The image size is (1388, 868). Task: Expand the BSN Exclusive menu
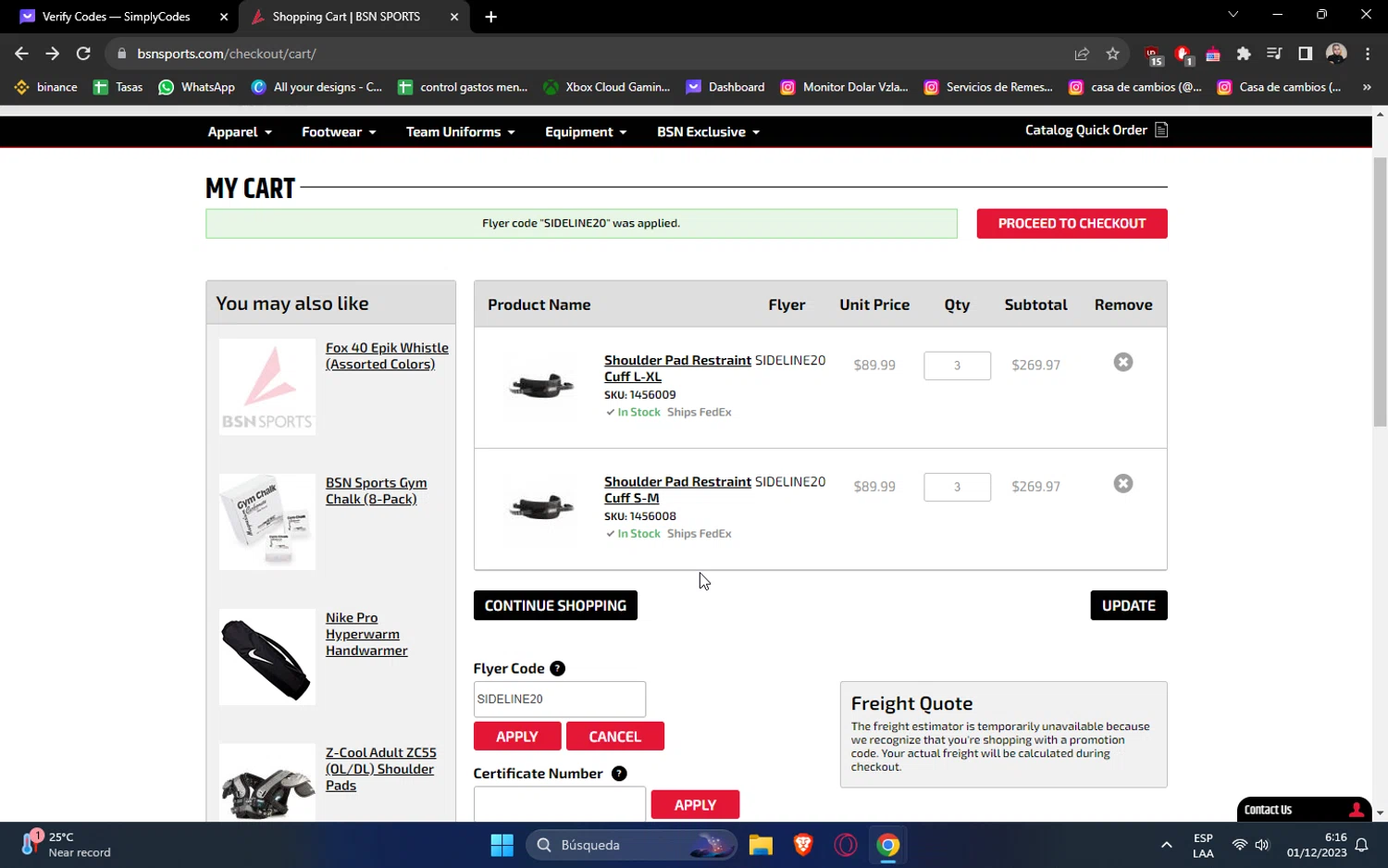click(708, 132)
